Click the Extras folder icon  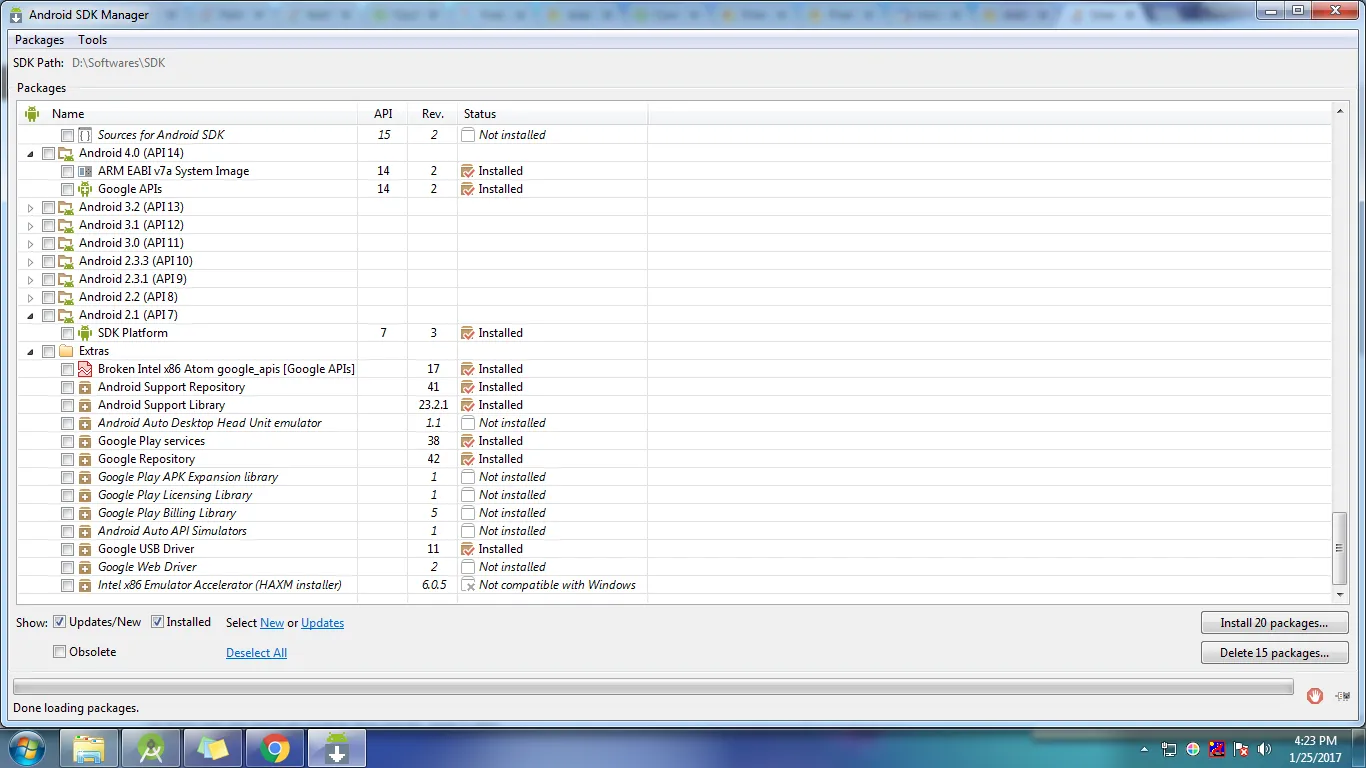click(66, 351)
